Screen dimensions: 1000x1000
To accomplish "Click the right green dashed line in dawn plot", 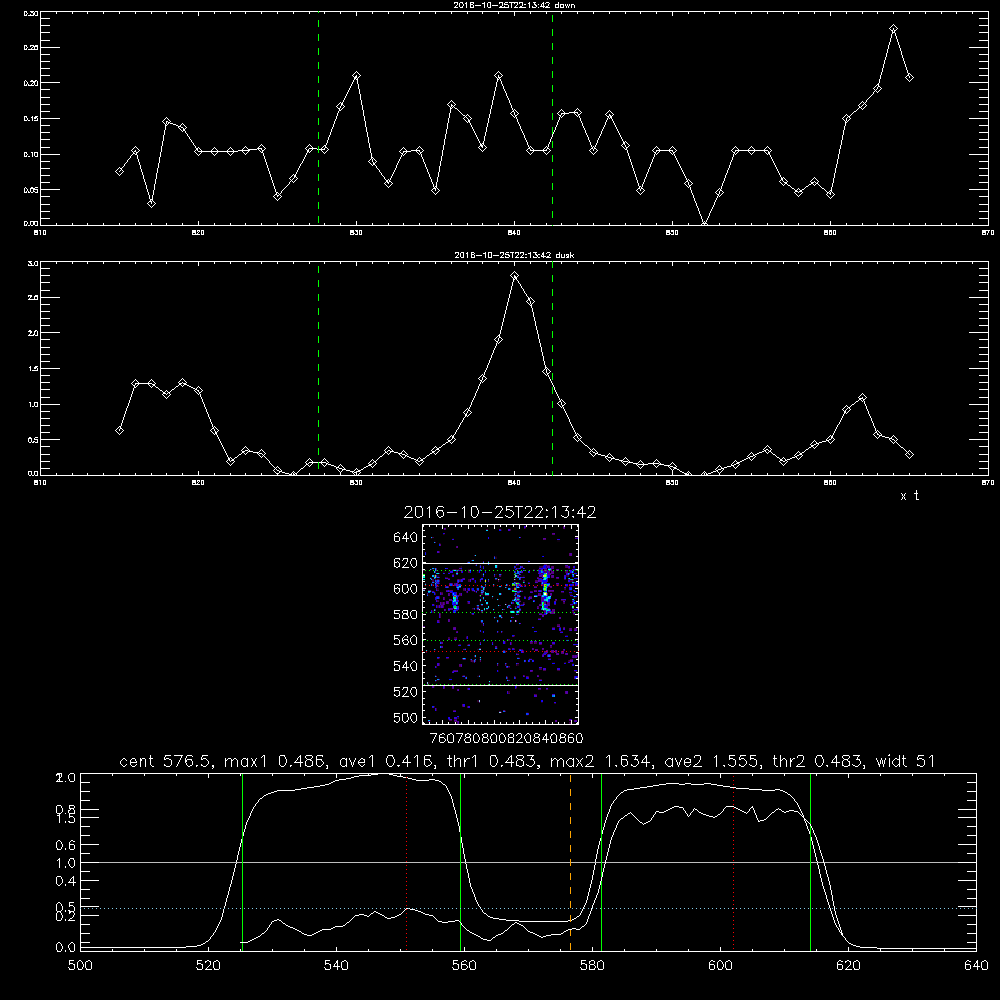I will tap(552, 118).
